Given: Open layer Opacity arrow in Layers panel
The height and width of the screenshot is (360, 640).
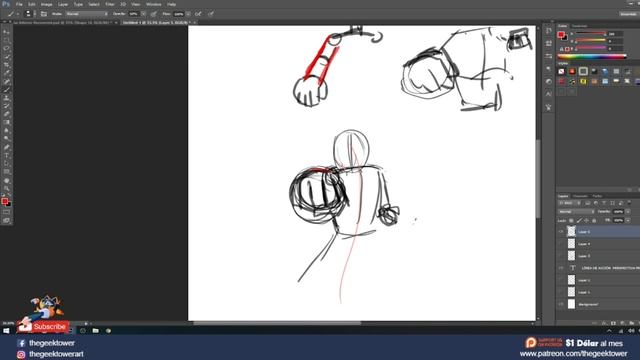Looking at the screenshot, I should click(628, 211).
